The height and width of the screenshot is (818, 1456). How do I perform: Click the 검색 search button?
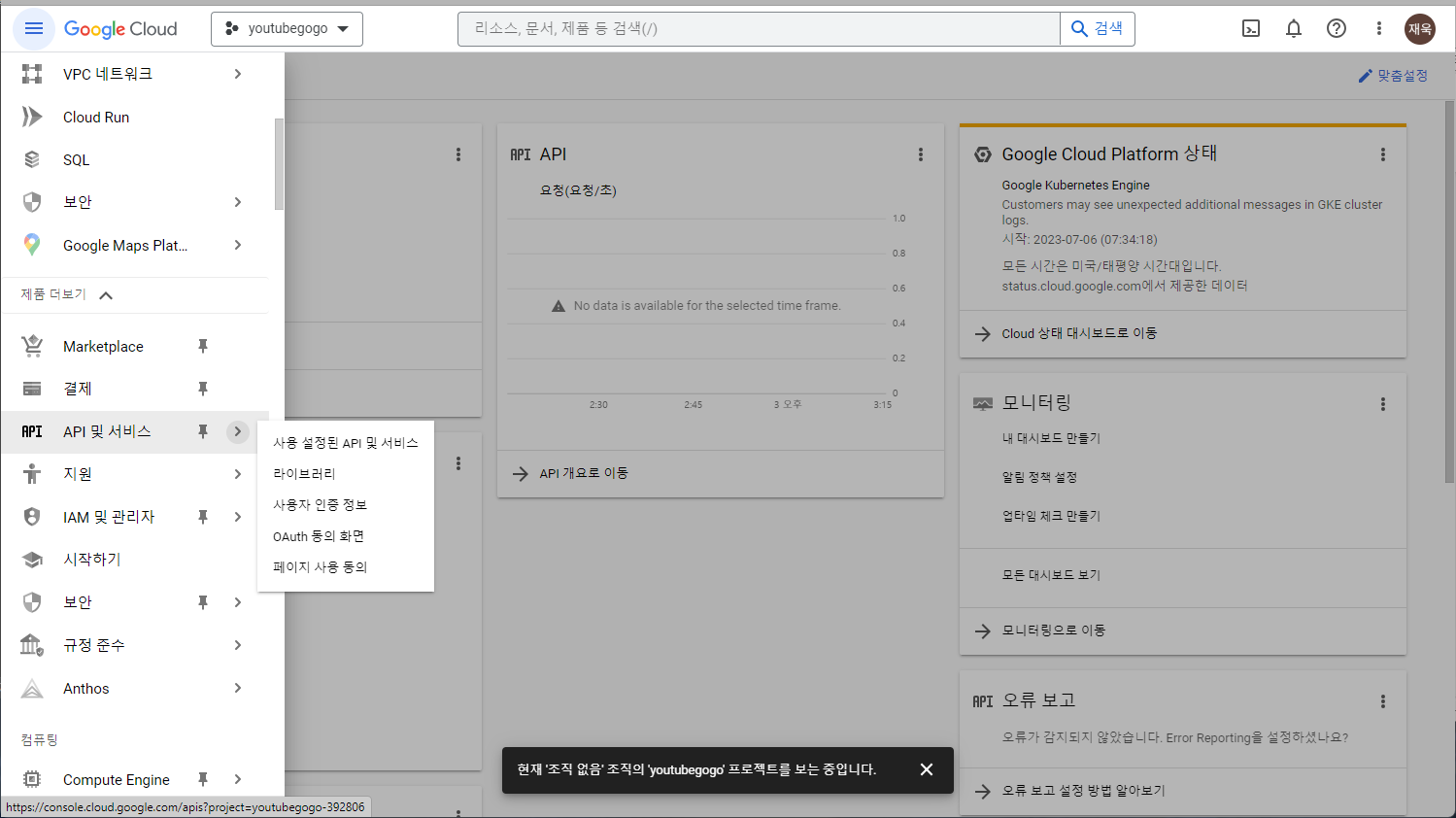tap(1098, 29)
